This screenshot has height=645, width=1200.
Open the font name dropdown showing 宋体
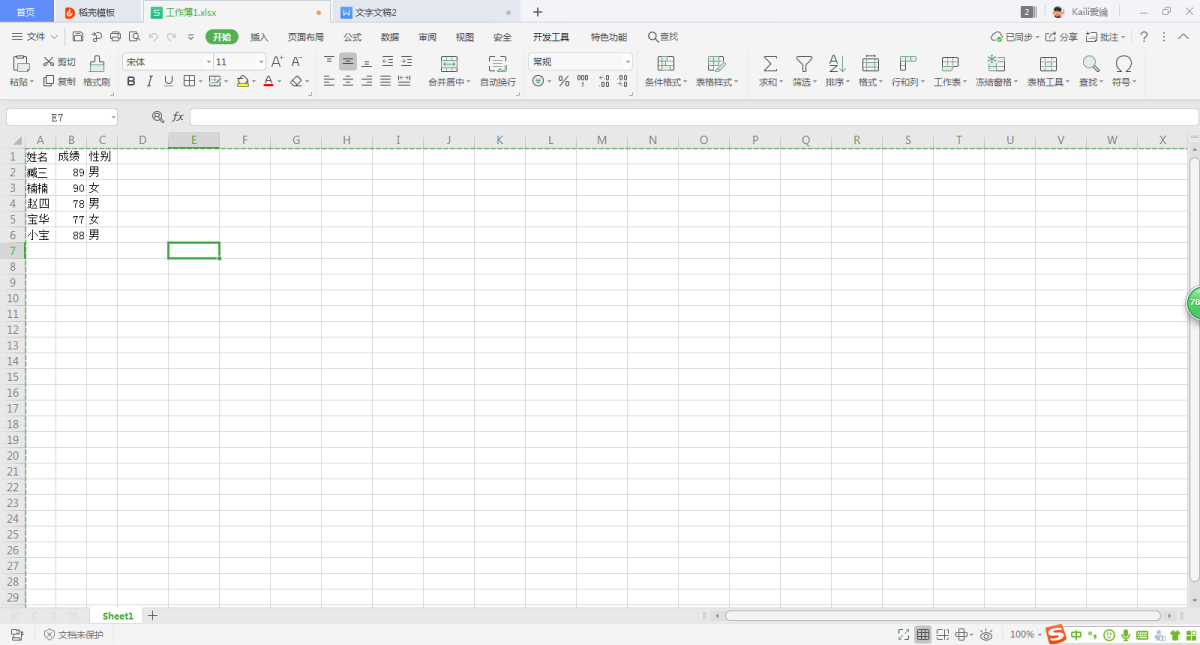tap(167, 62)
